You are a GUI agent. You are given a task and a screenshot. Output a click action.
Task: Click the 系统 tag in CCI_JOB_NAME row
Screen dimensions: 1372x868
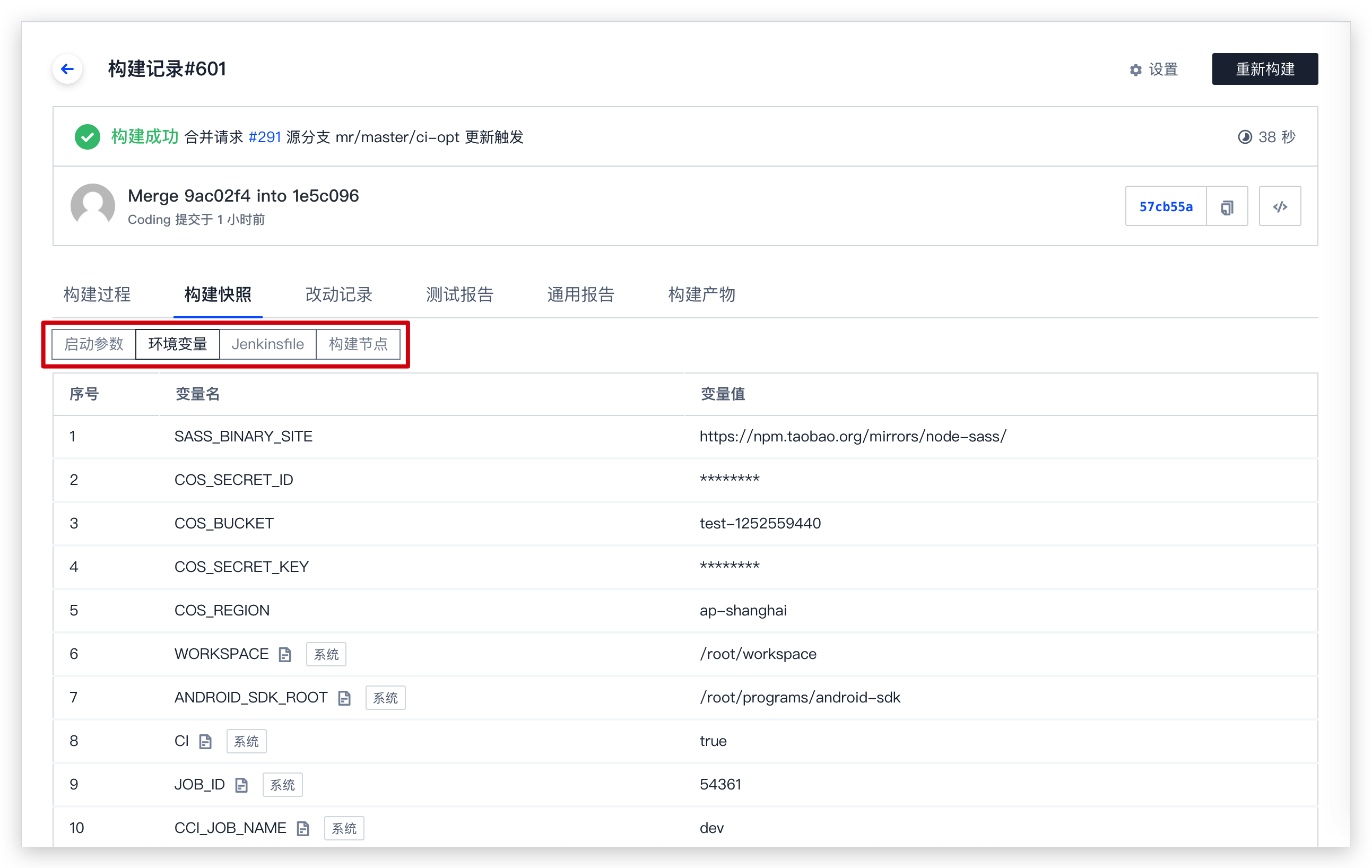click(x=344, y=828)
